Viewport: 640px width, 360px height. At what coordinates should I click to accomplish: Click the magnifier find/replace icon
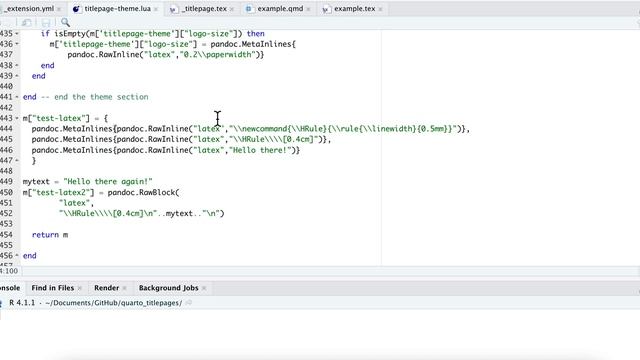click(x=65, y=22)
